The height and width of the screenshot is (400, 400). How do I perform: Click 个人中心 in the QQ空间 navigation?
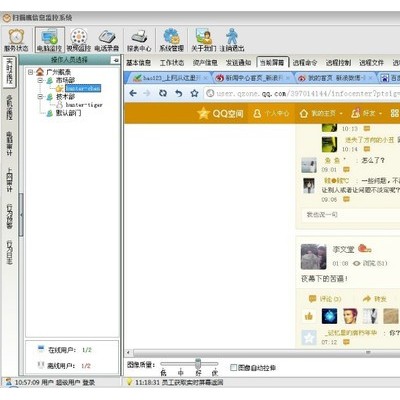tap(271, 113)
